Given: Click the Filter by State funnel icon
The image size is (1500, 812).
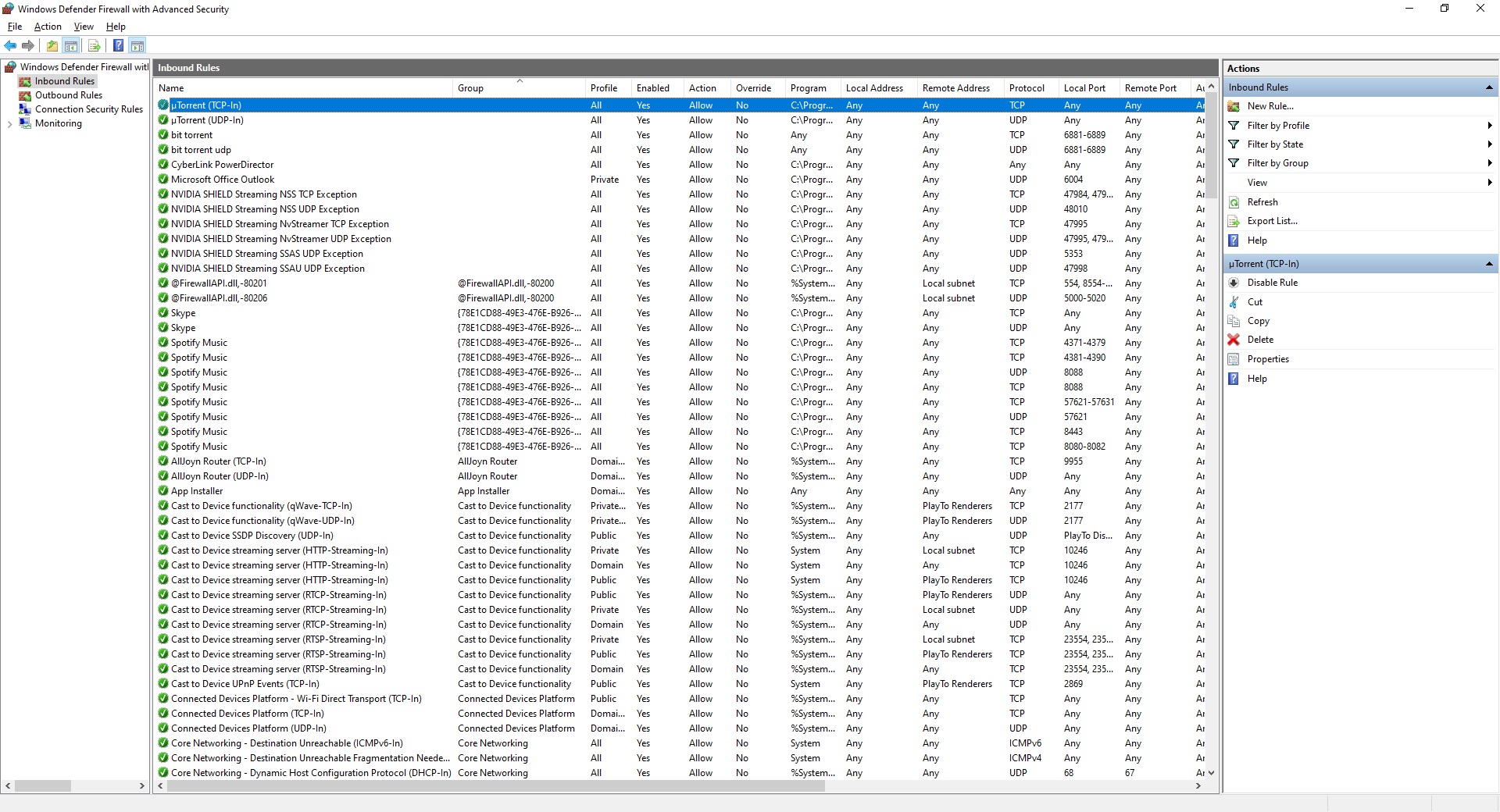Looking at the screenshot, I should pos(1234,144).
